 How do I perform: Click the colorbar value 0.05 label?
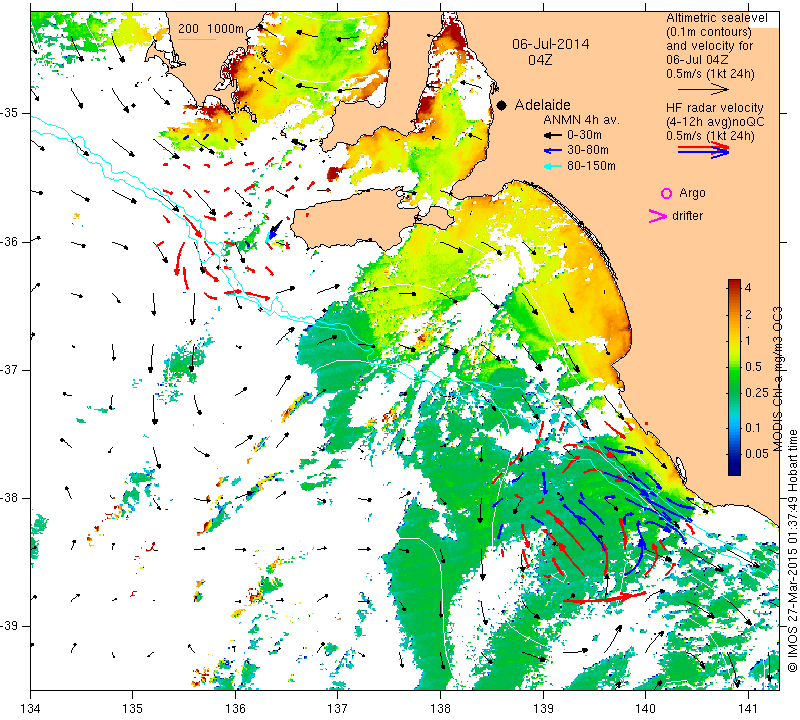[757, 454]
